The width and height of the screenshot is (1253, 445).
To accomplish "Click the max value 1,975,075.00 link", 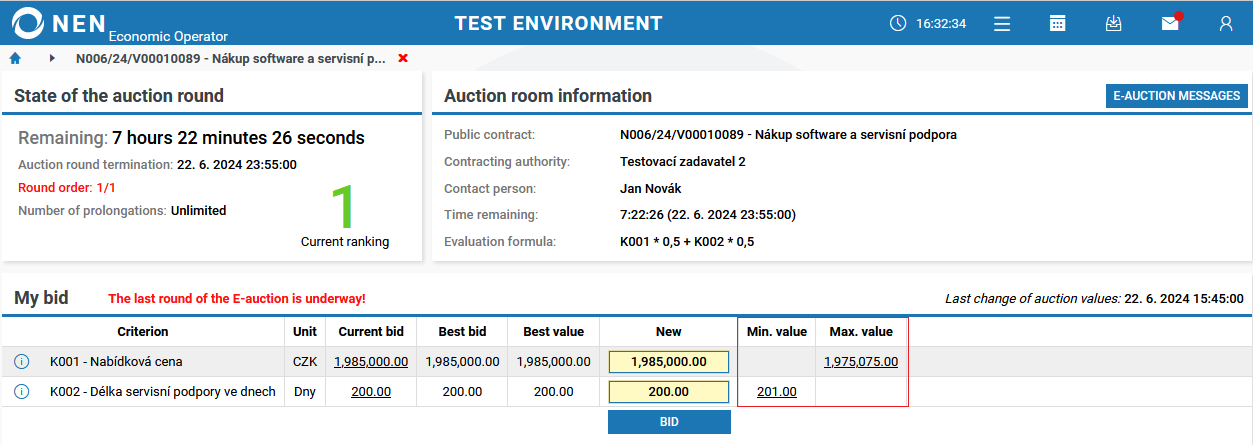I will coord(861,362).
